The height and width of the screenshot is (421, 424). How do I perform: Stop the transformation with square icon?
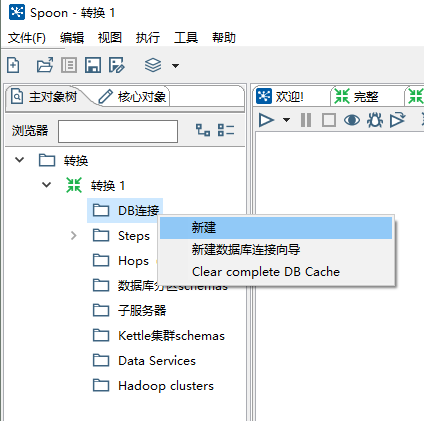(x=329, y=120)
